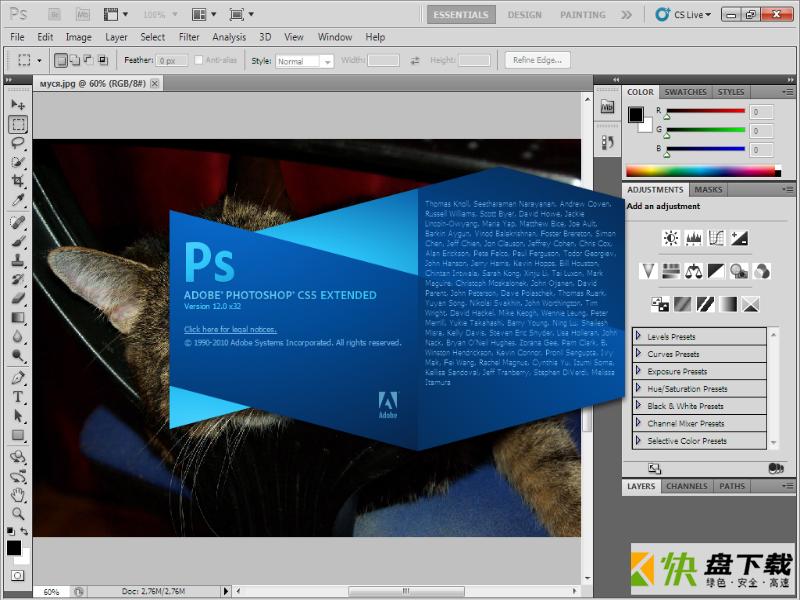Select the Horizontal Type tool

pyautogui.click(x=18, y=397)
